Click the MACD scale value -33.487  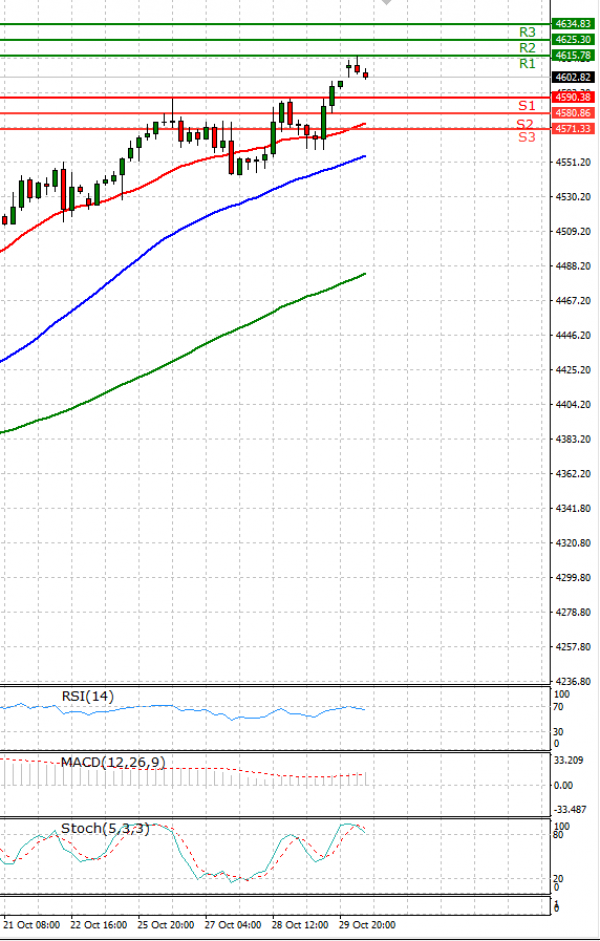[x=569, y=810]
